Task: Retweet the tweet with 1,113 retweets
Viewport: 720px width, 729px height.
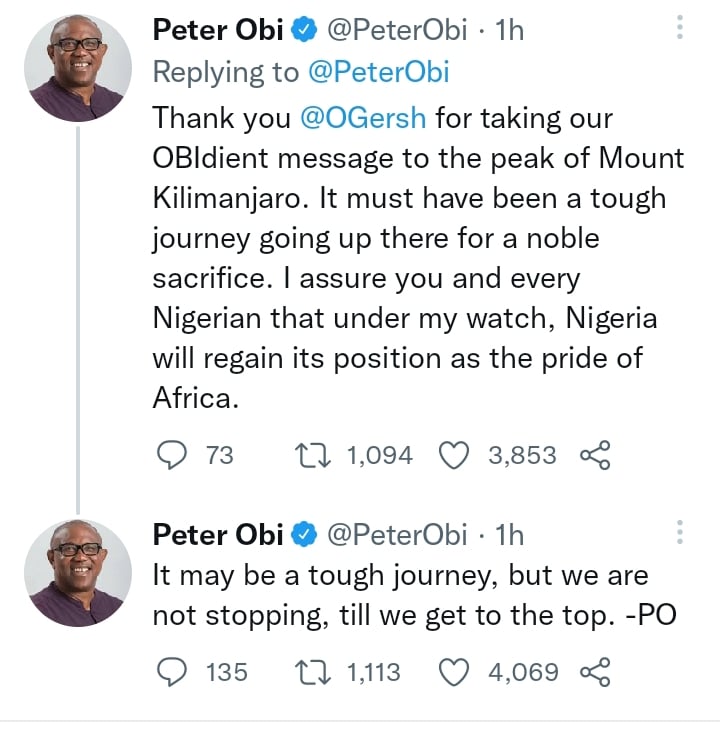Action: [x=314, y=671]
